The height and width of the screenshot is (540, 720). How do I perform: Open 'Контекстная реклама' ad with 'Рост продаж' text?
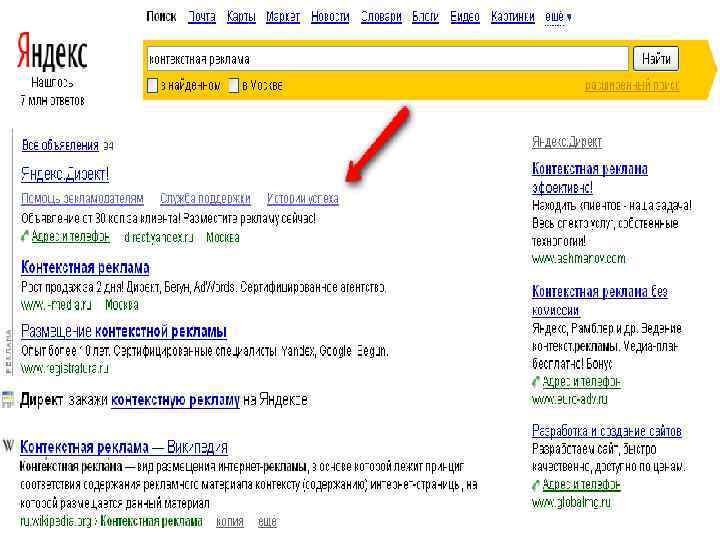point(85,267)
